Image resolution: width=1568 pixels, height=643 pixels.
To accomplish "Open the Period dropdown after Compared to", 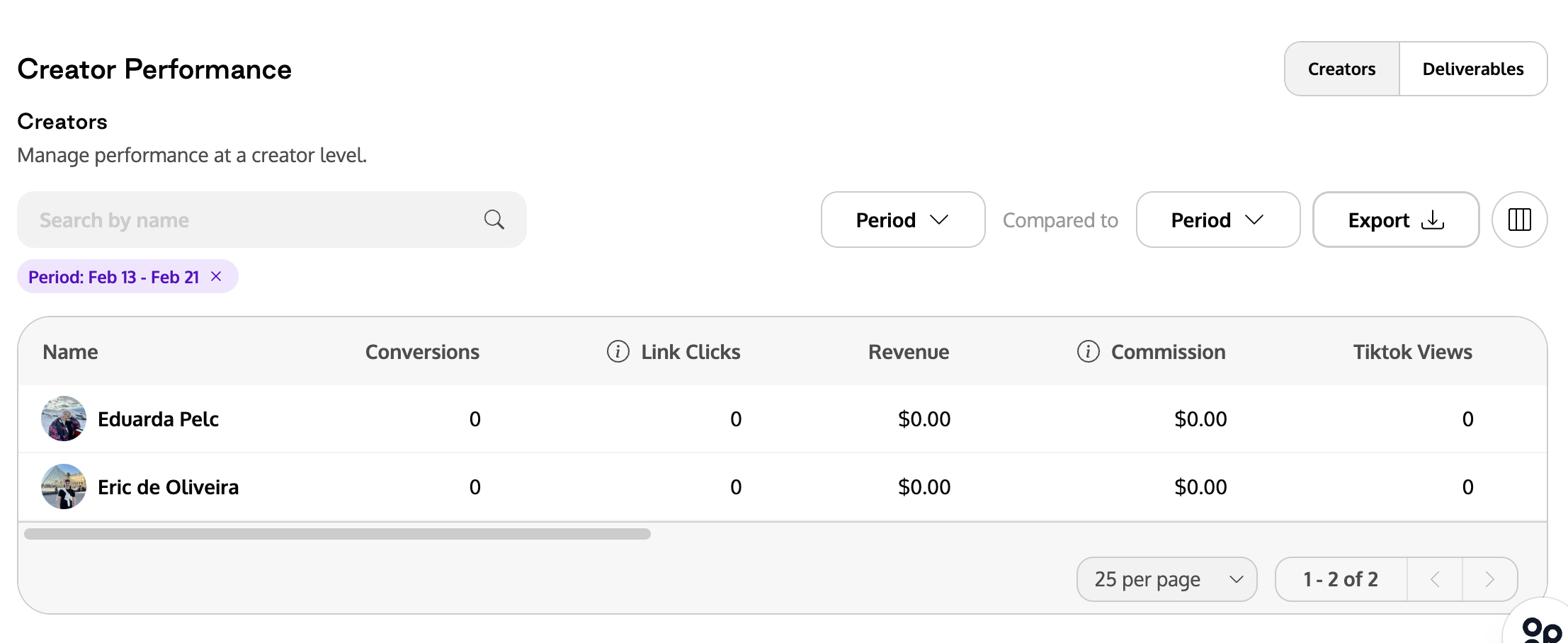I will click(x=1218, y=220).
